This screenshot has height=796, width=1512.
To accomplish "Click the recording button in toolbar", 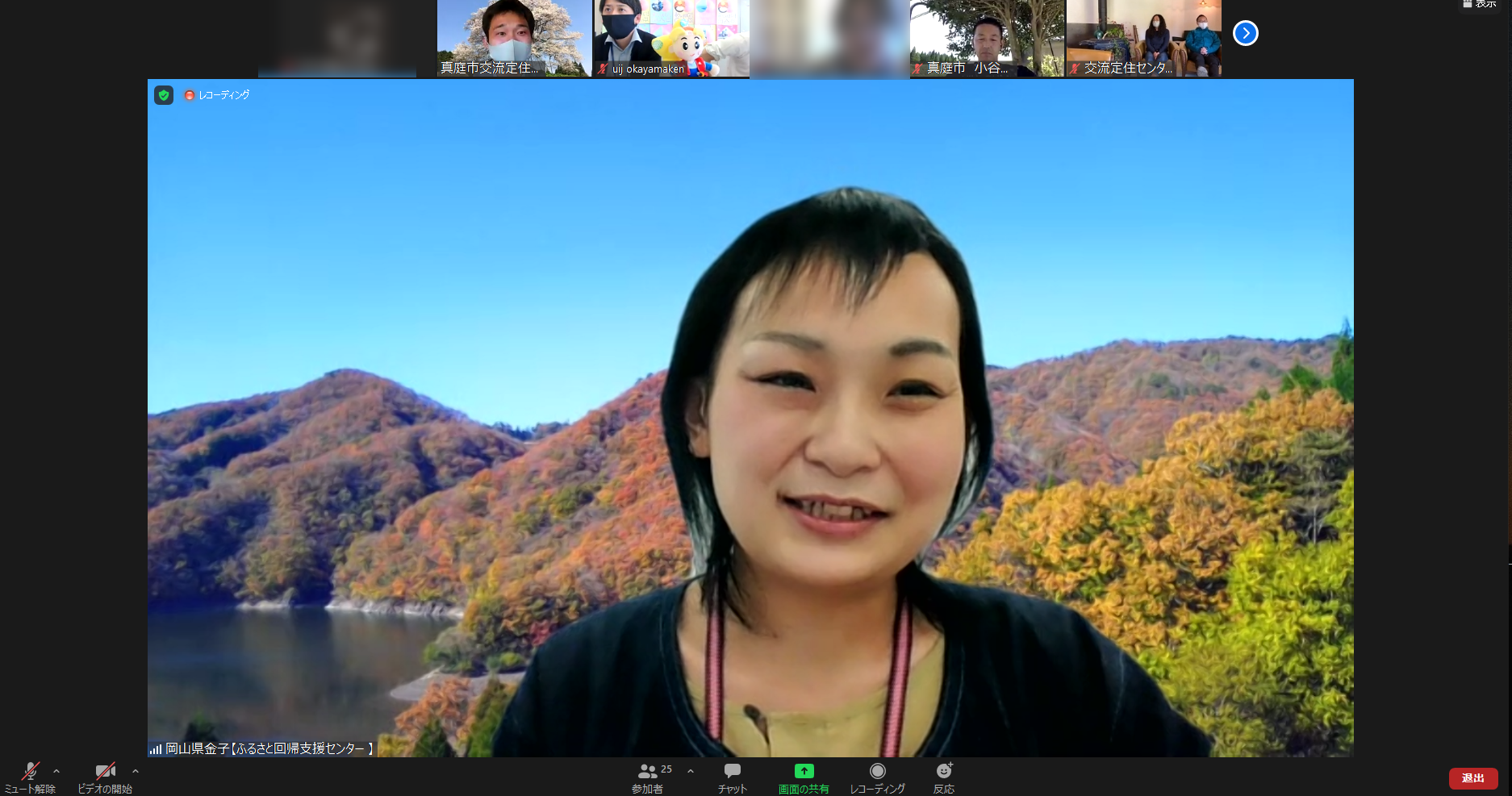I will pos(877,777).
